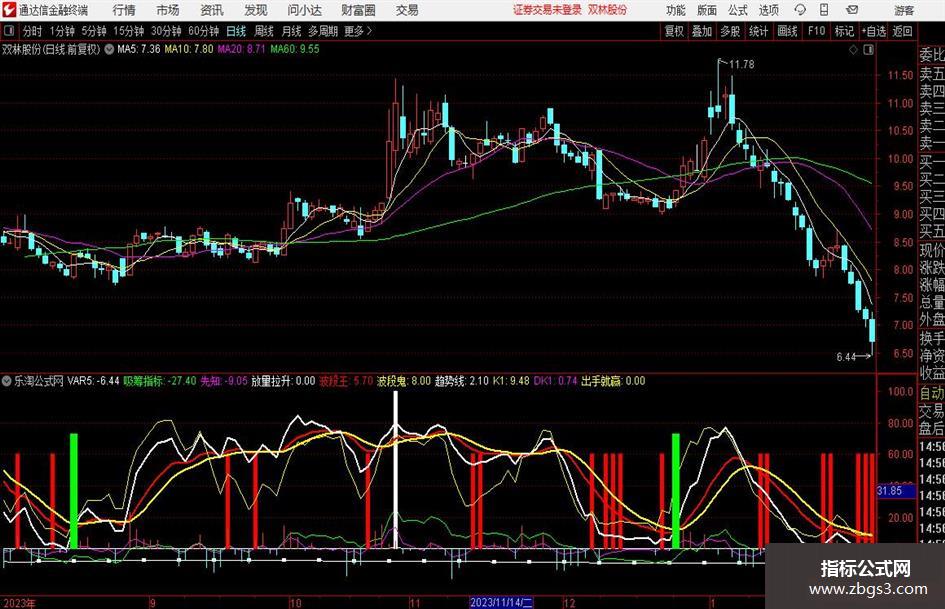Open the mobile phone icon in the title bar
The width and height of the screenshot is (945, 609).
[824, 10]
